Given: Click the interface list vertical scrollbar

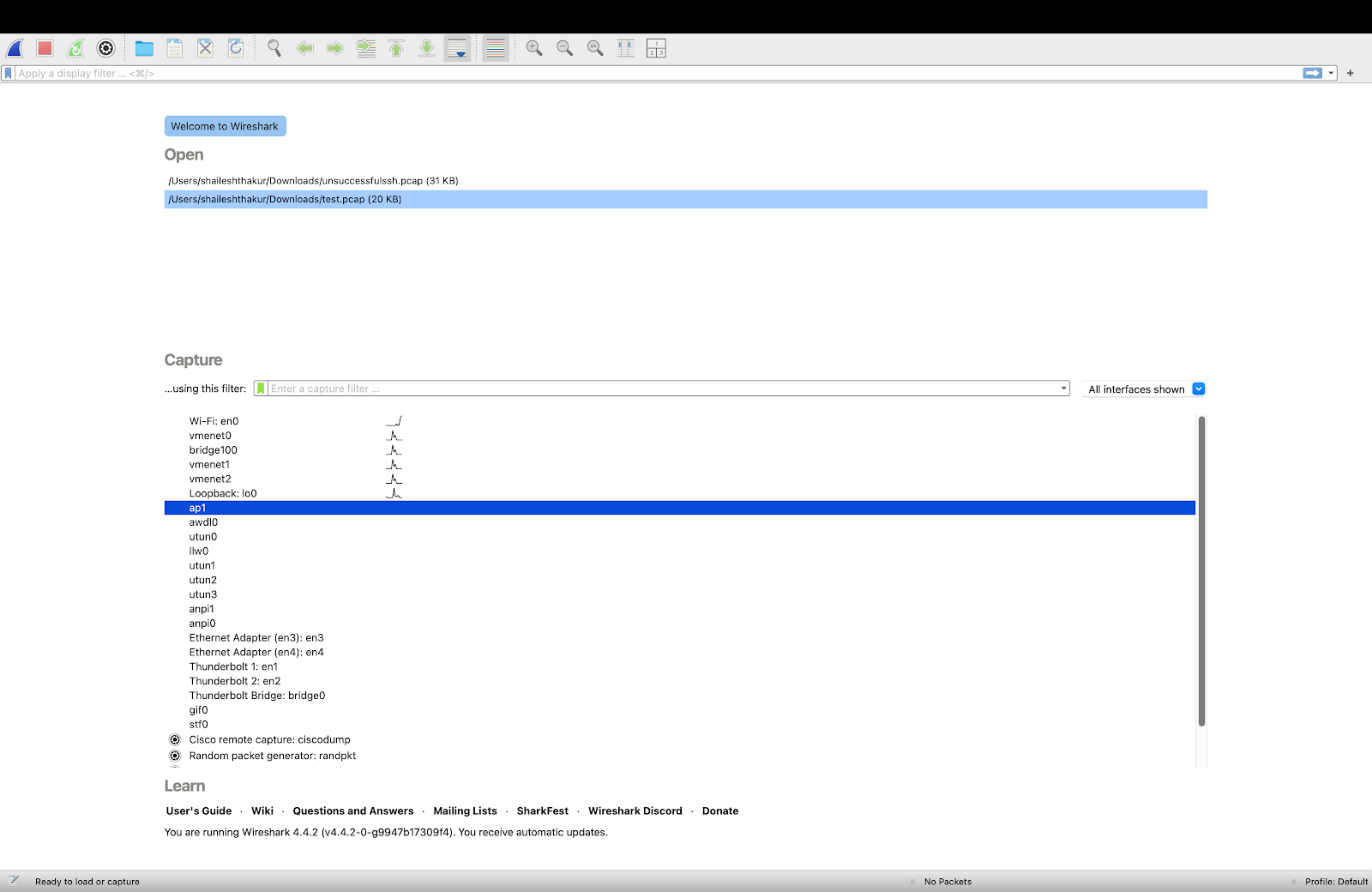Looking at the screenshot, I should pyautogui.click(x=1201, y=571).
